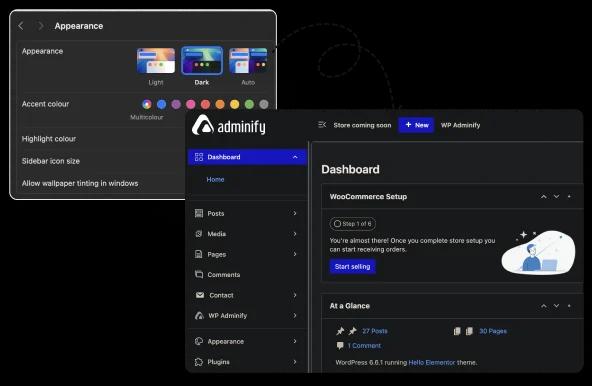The height and width of the screenshot is (386, 592).
Task: Open the 30 Pages link
Action: (493, 331)
